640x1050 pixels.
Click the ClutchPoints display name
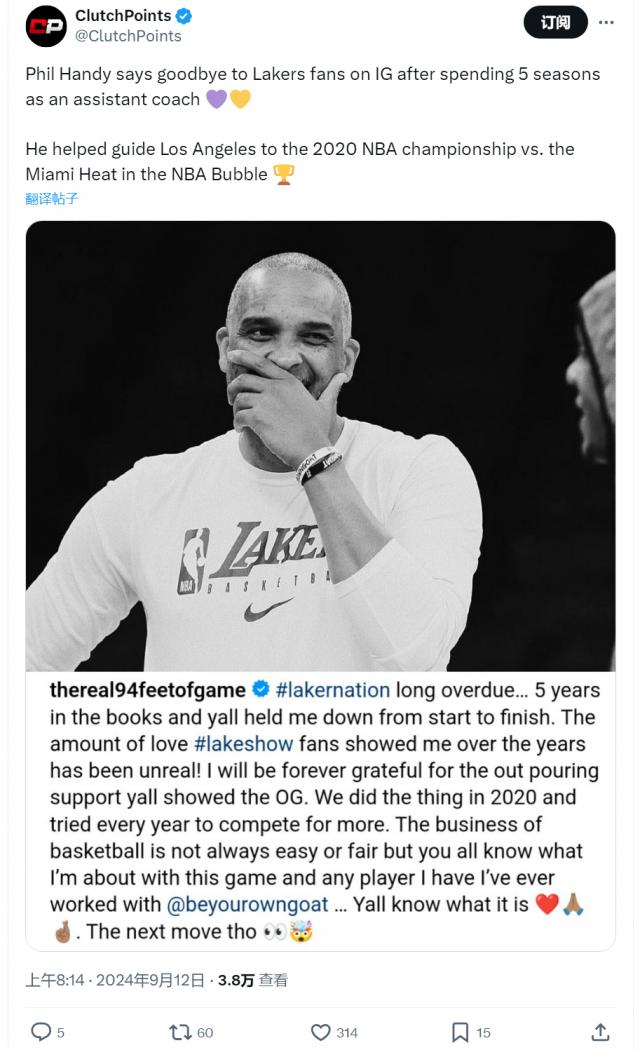point(123,15)
